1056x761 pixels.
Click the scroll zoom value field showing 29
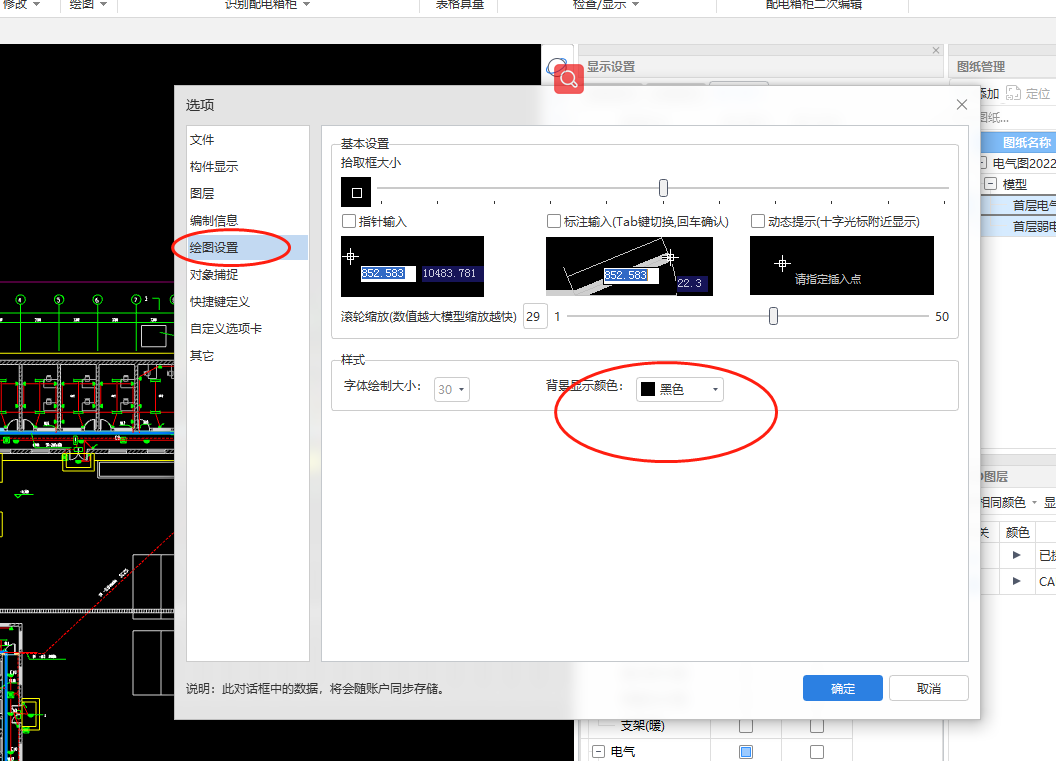coord(535,314)
